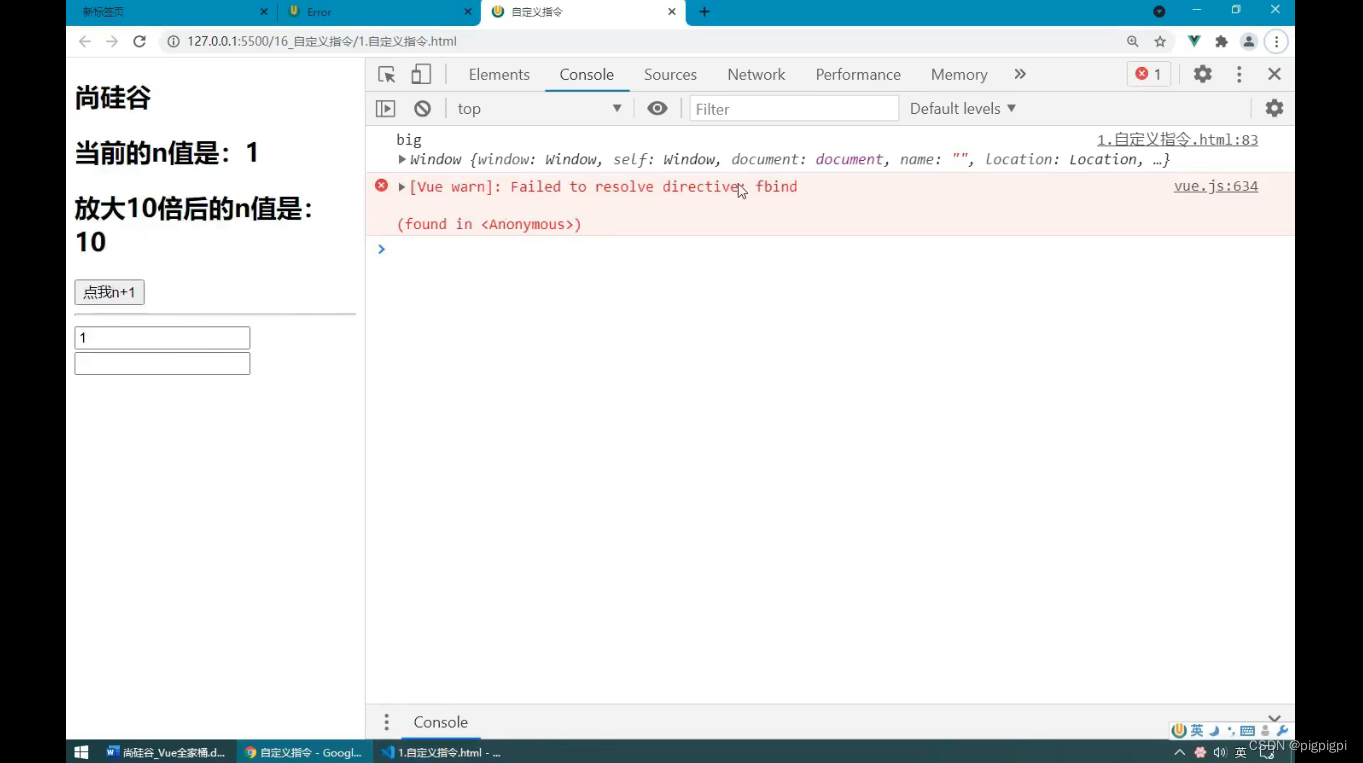The width and height of the screenshot is (1363, 763).
Task: Toggle the IME moon half-width mode
Action: coord(1214,731)
